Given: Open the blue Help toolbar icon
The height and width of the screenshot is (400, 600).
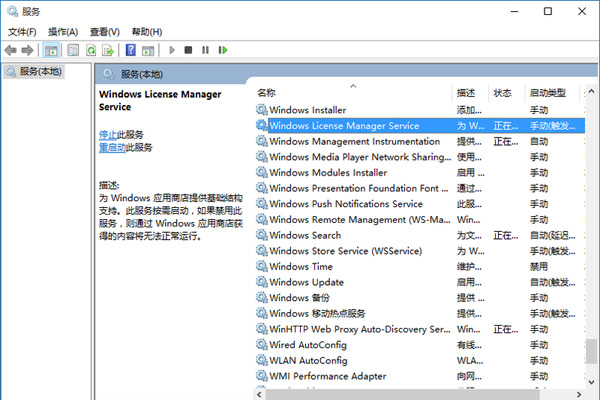Looking at the screenshot, I should [x=130, y=49].
